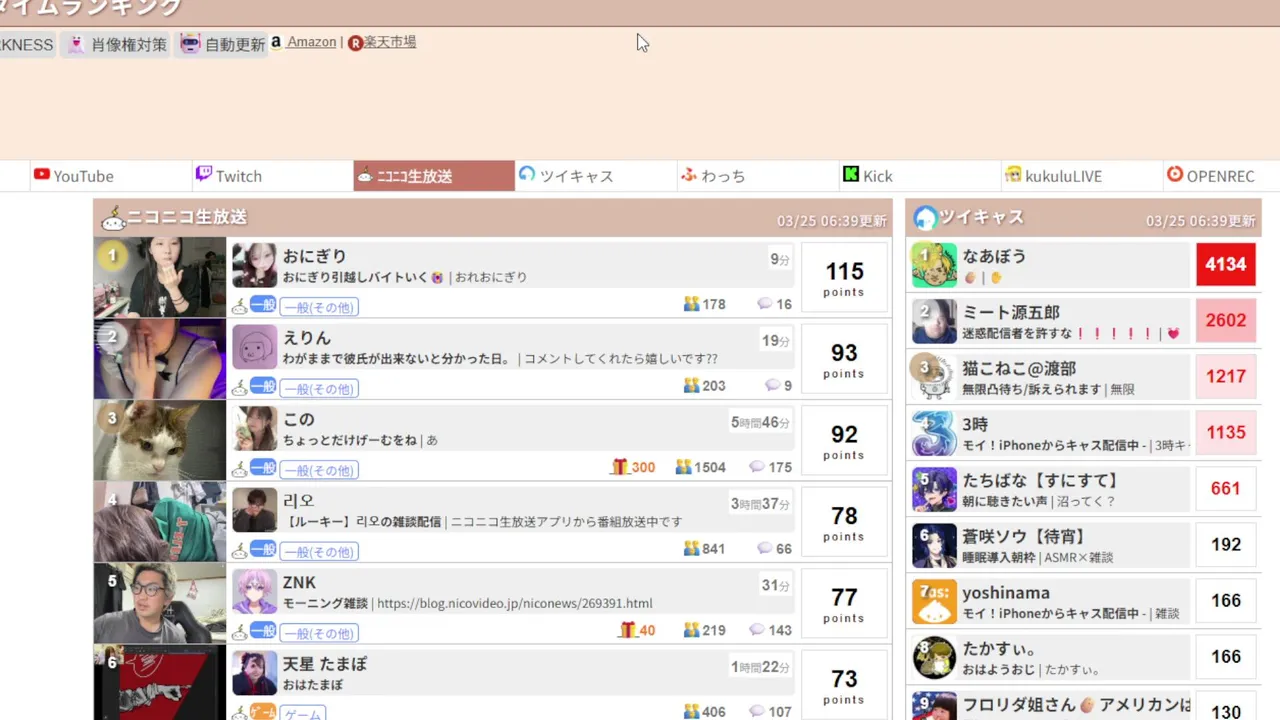The image size is (1280, 720).
Task: Click 一般(その他) tag in えりん row
Action: coord(319,388)
